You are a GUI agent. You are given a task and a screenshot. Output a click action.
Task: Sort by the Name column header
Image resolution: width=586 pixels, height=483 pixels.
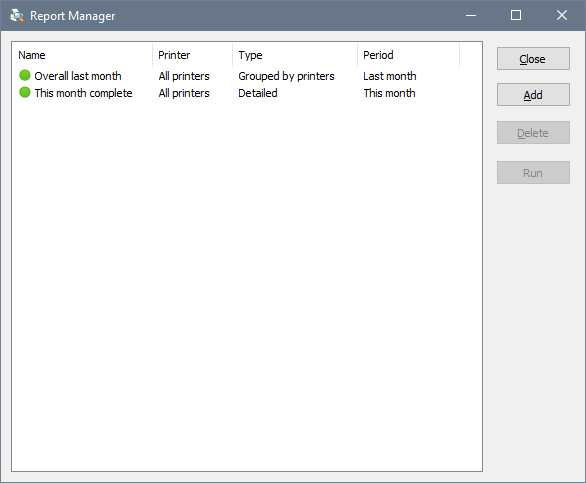83,55
